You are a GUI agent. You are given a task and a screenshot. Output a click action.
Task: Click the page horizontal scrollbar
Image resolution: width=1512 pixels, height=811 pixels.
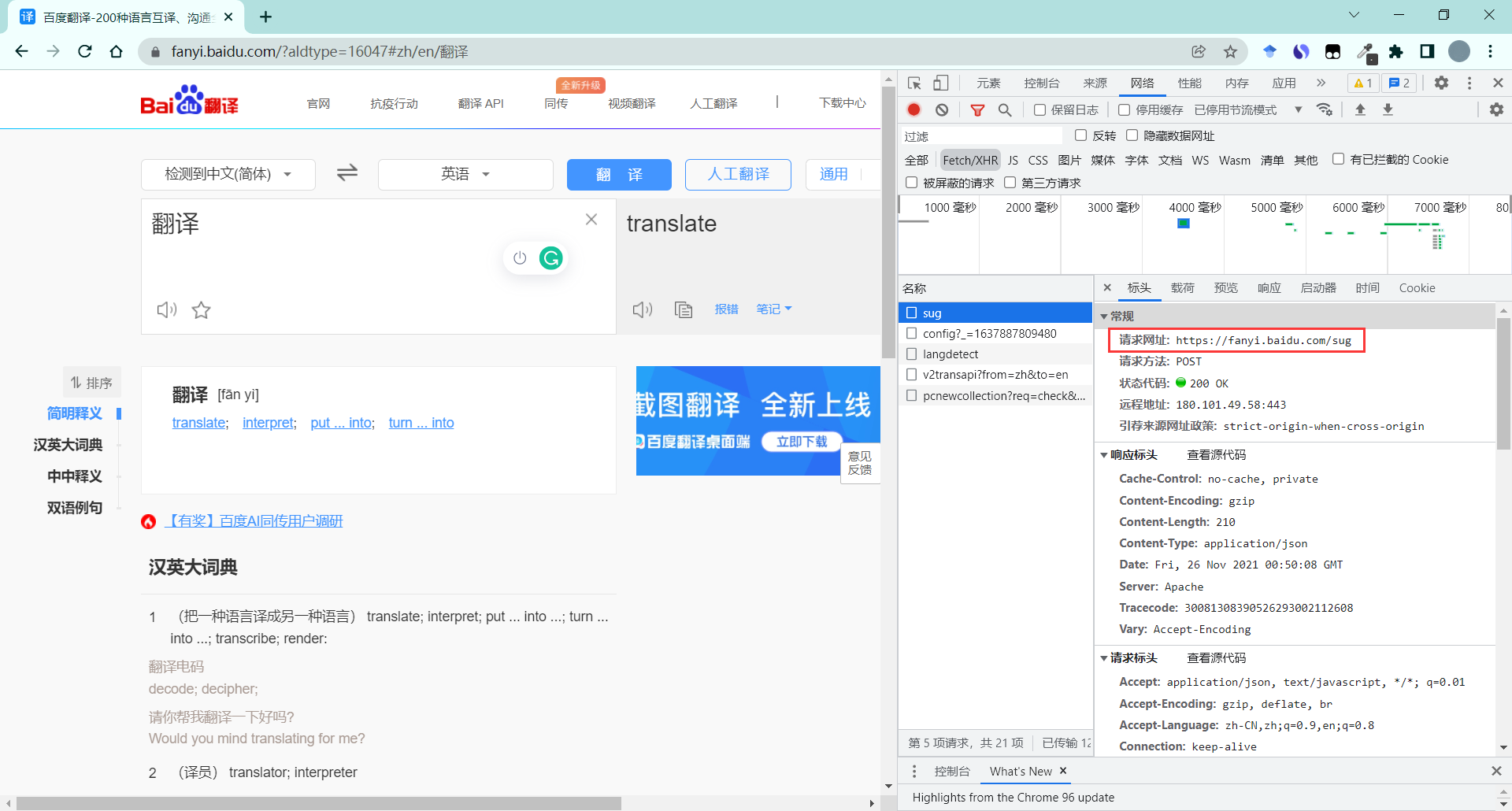pos(318,803)
